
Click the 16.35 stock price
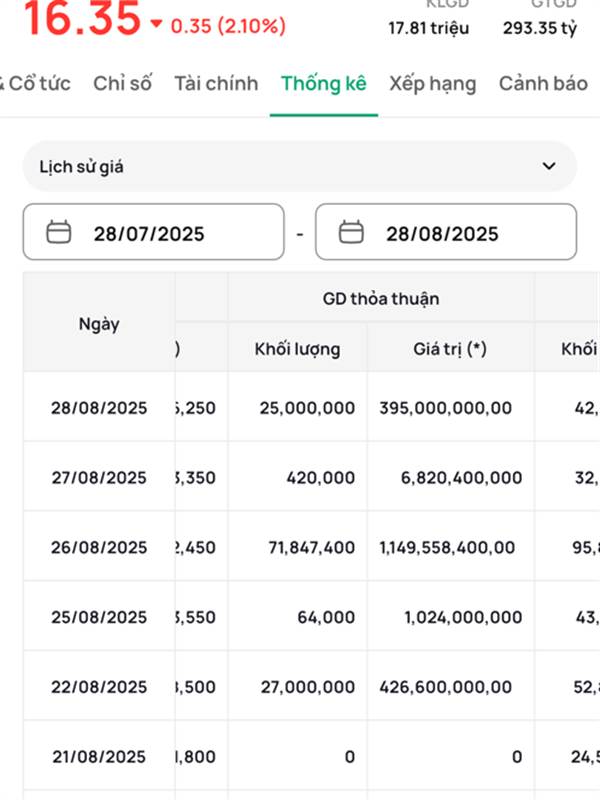(x=80, y=20)
